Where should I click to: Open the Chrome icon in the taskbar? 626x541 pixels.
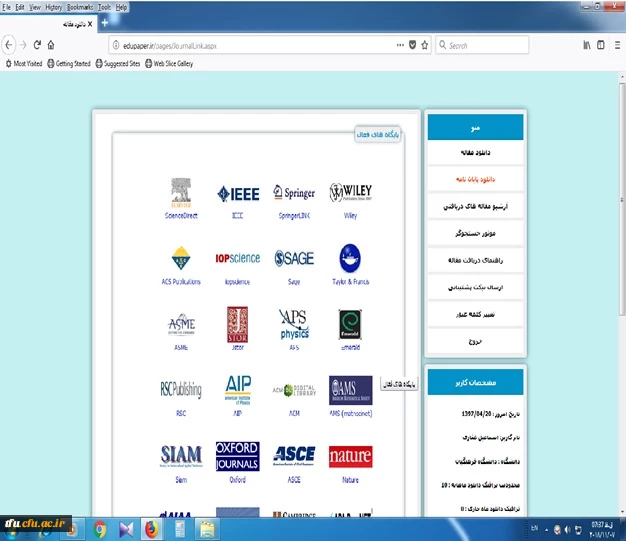101,526
